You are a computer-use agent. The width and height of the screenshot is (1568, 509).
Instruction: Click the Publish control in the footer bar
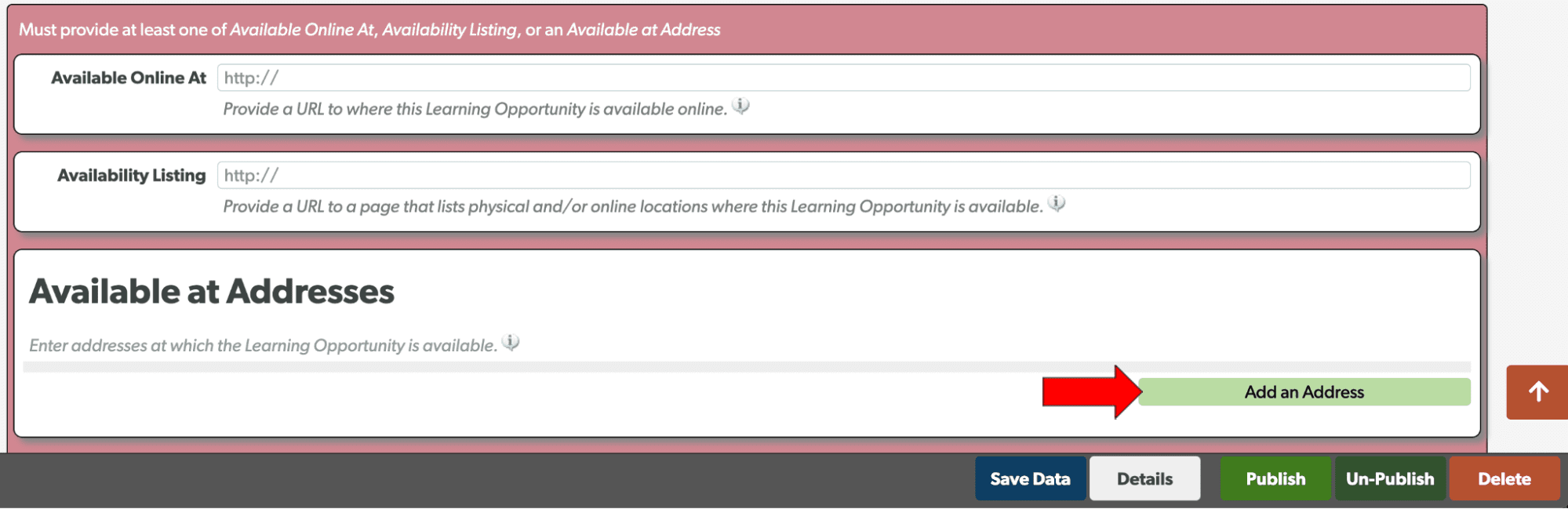coord(1275,478)
